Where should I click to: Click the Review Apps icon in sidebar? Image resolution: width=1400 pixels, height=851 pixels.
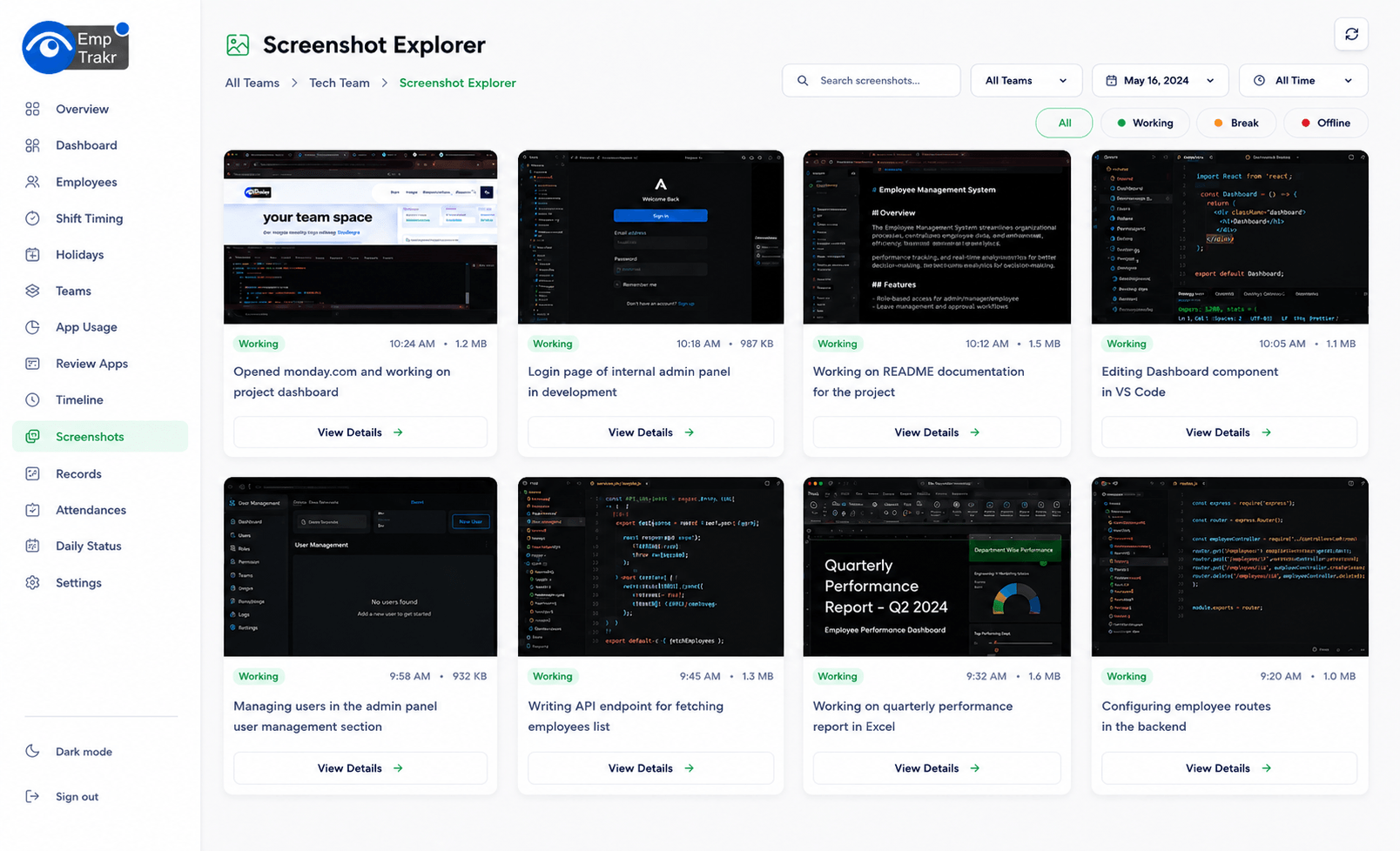click(x=32, y=364)
